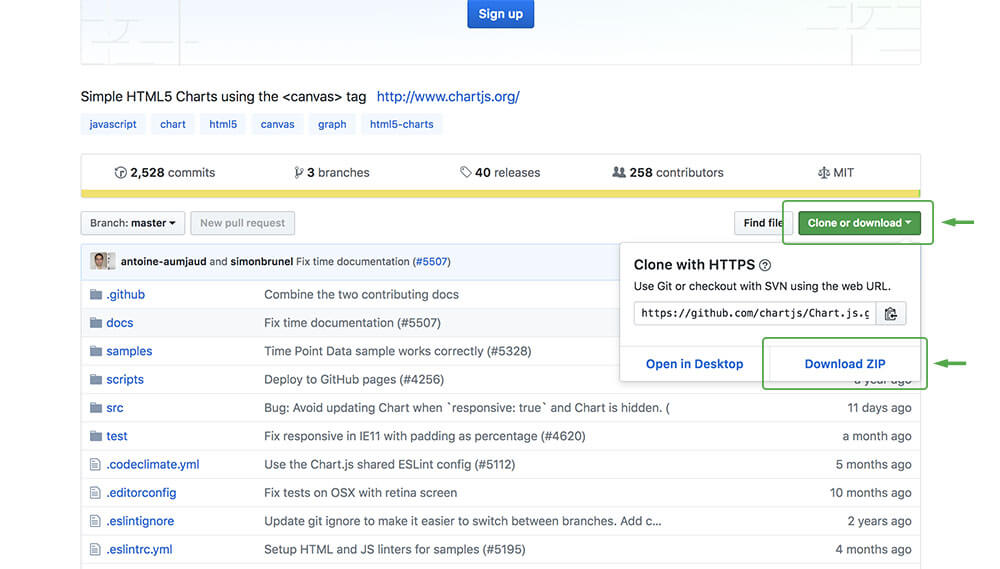Screen dimensions: 1000x569
Task: Click the .codeclimate.yml file icon
Action: 96,464
